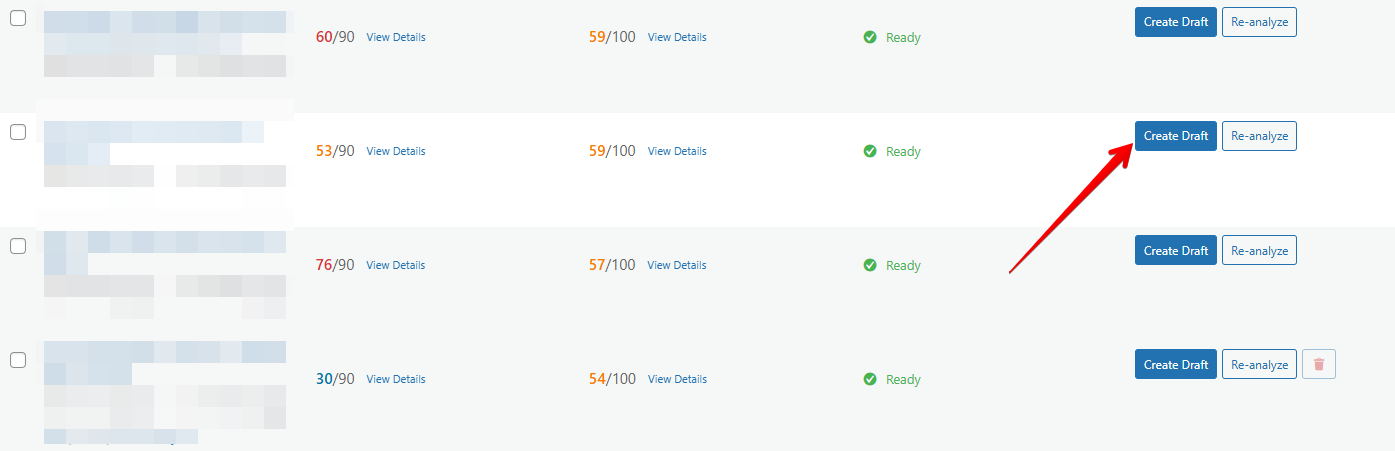Re-analyze the item scored 76/90
This screenshot has height=451, width=1395.
pos(1259,250)
